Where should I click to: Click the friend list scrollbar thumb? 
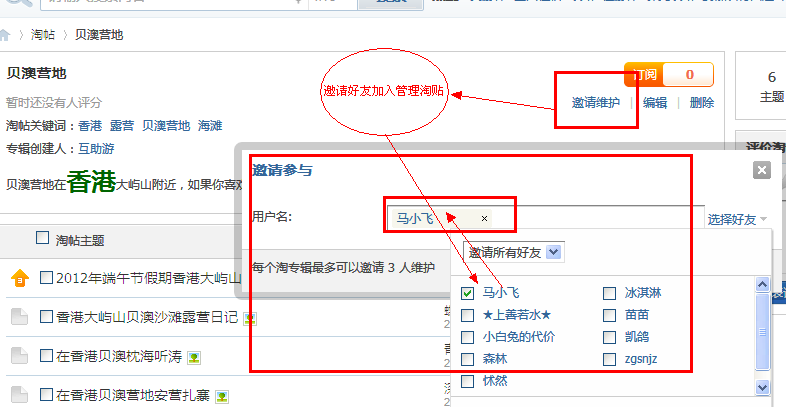[x=762, y=332]
